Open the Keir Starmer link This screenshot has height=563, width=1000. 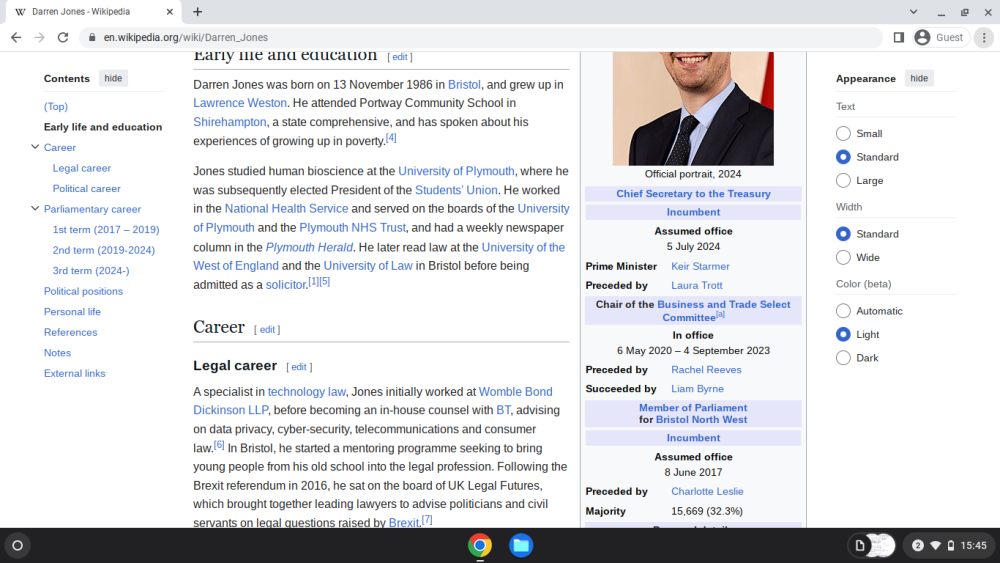coord(700,267)
